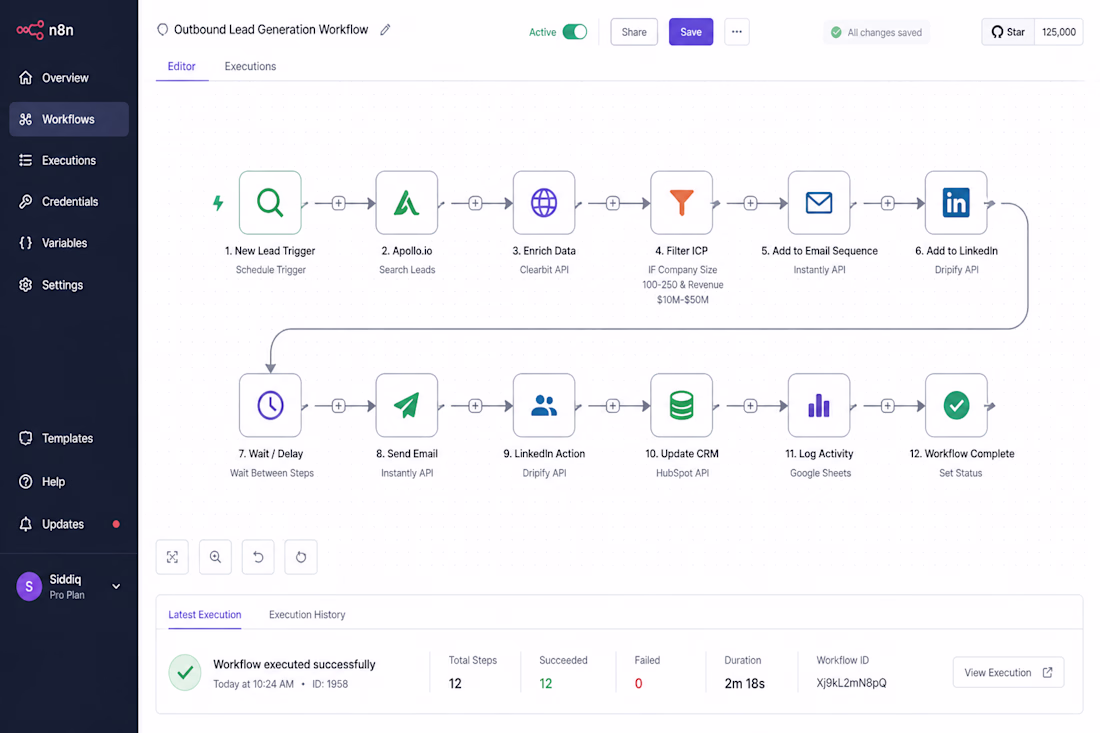Add node between Filter ICP and Email Sequence
The width and height of the screenshot is (1100, 733).
tap(750, 203)
